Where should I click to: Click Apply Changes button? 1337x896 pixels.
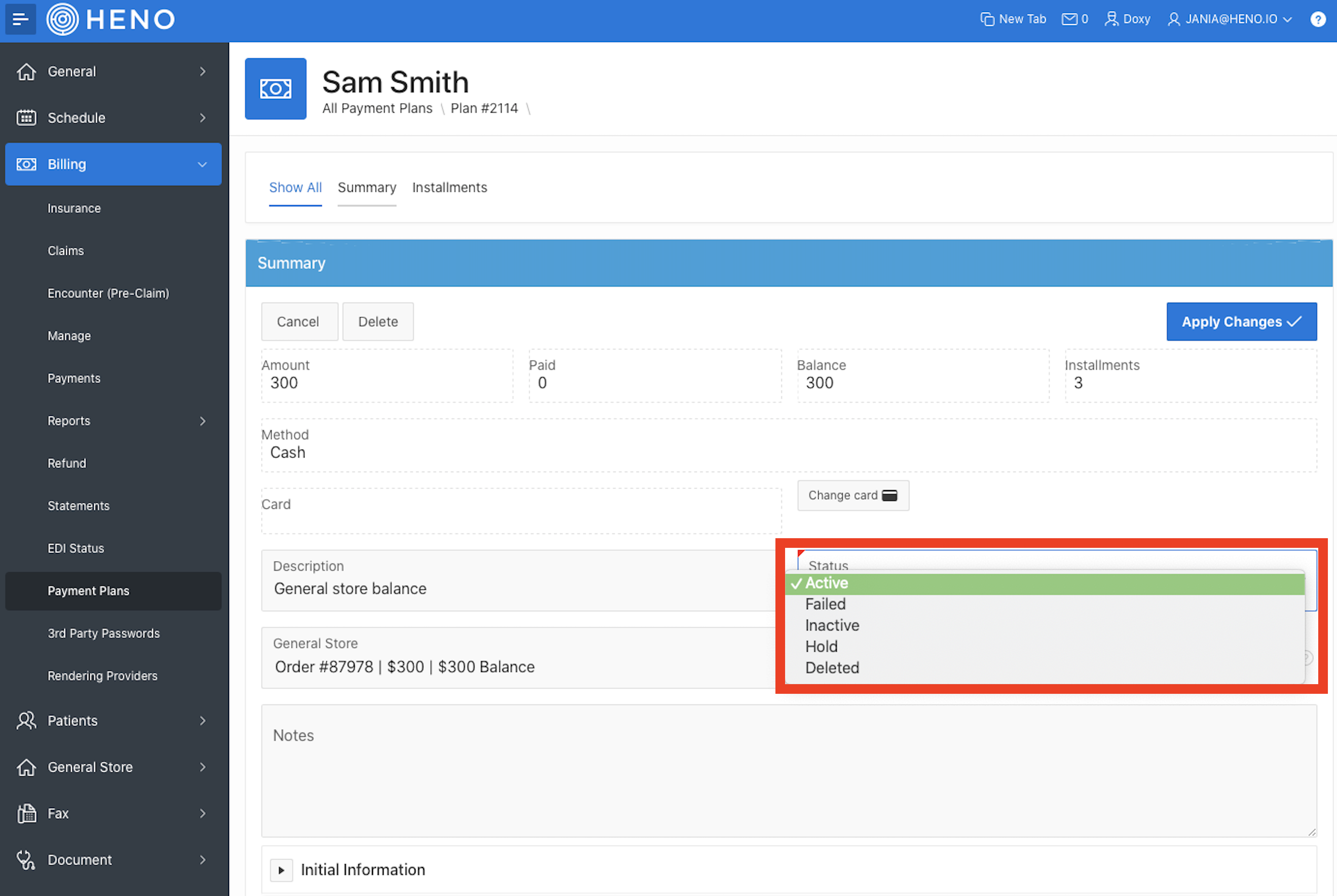tap(1241, 322)
